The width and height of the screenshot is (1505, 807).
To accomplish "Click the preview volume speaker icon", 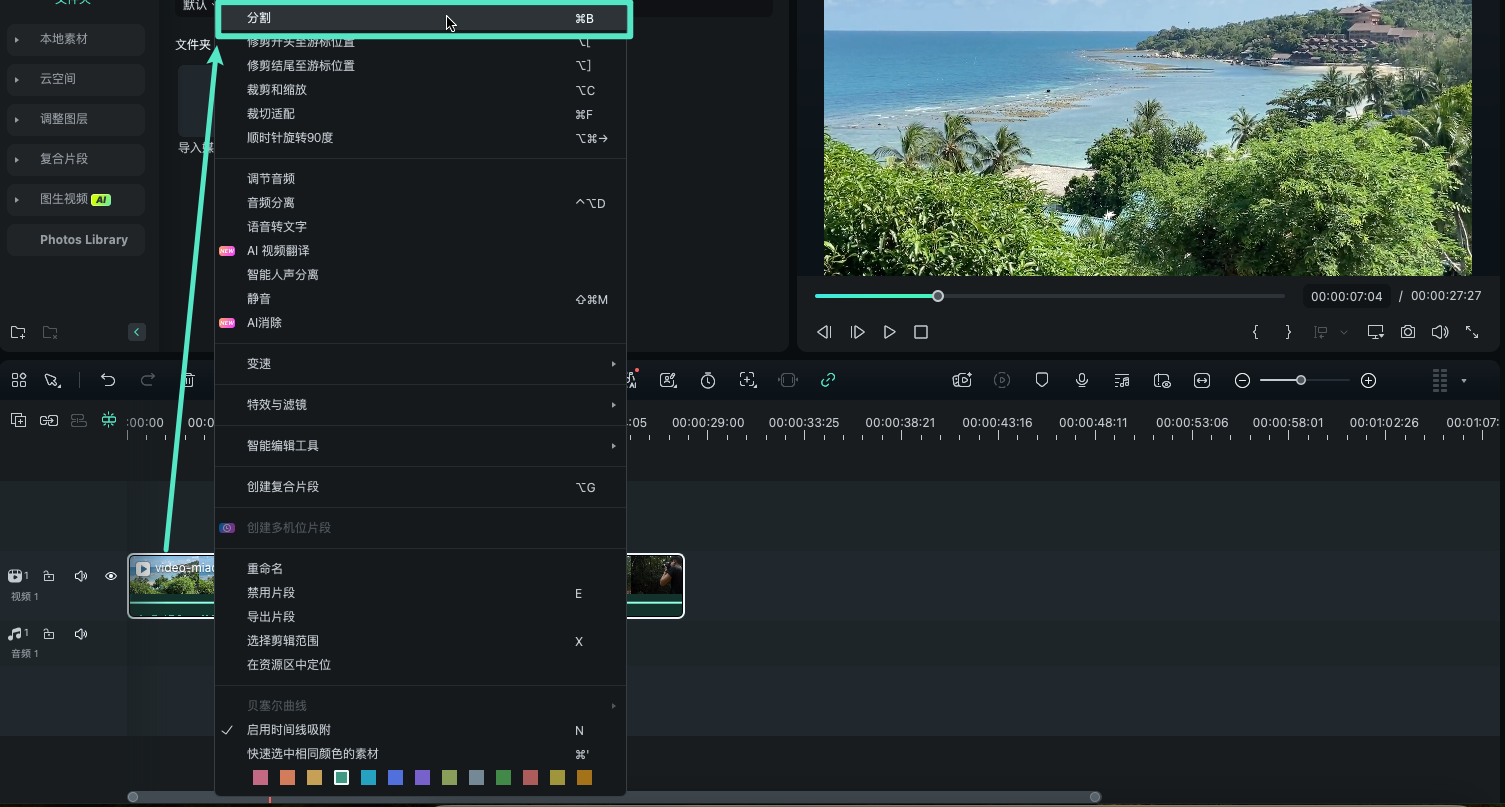I will [x=1440, y=332].
